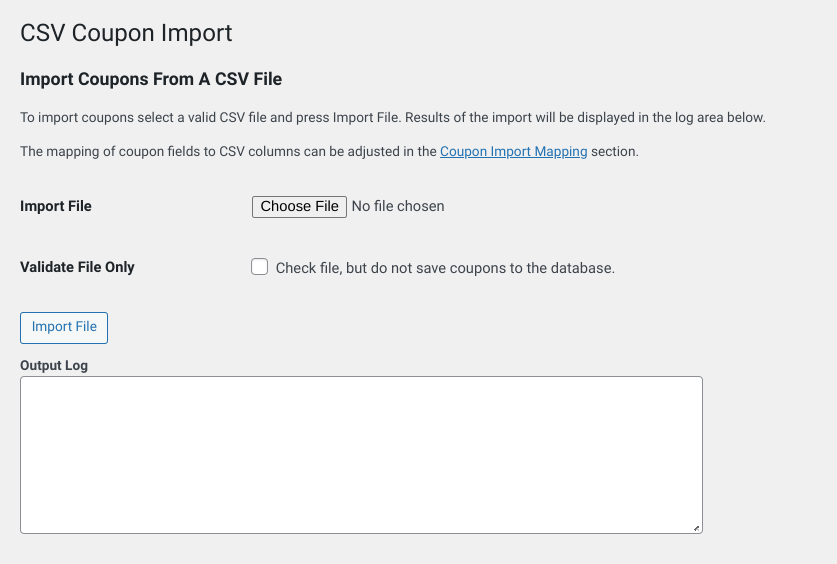Screen dimensions: 837x564
Task: Click the 'Output Log' label above the textbox
Action: pyautogui.click(x=54, y=366)
